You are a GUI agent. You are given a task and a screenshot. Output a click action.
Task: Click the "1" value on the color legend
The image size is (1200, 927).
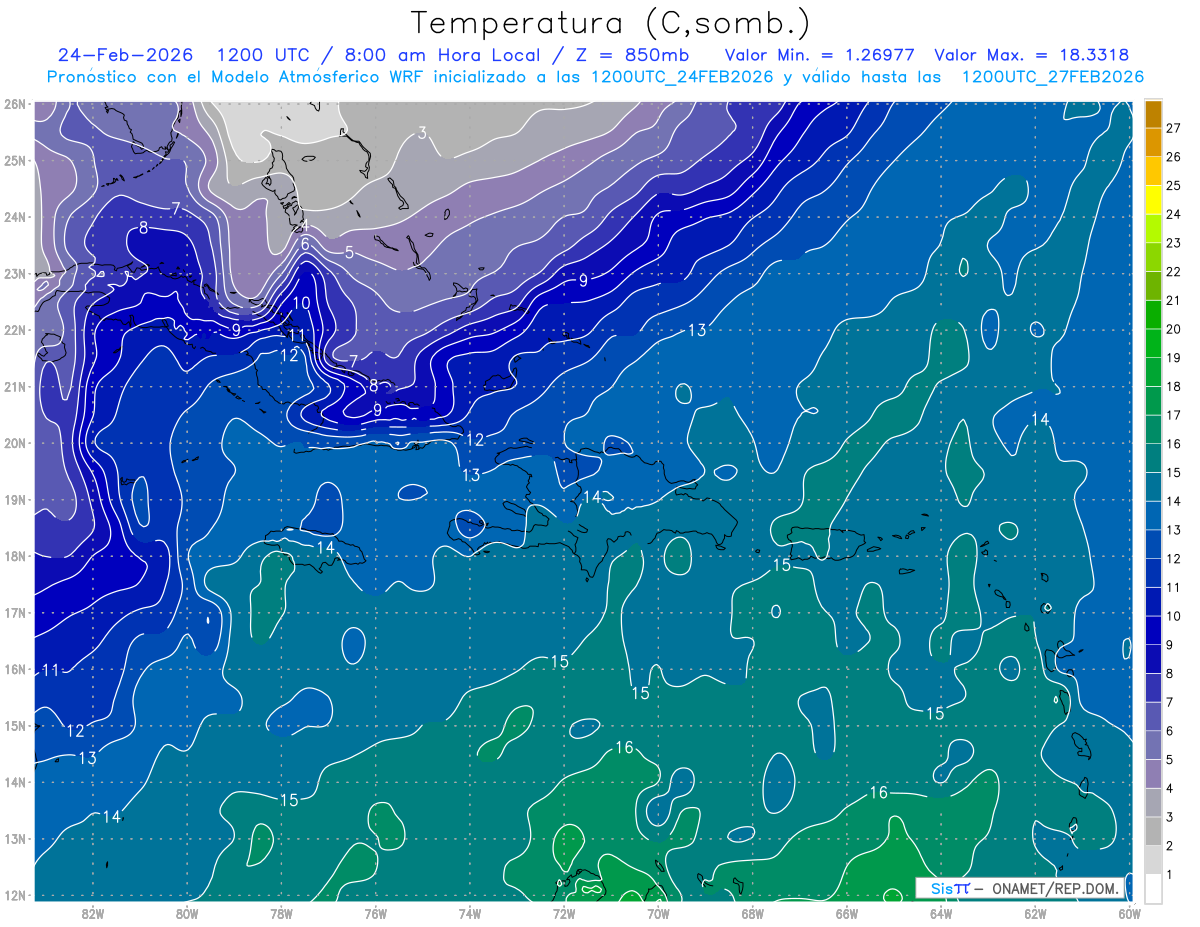coord(1169,874)
